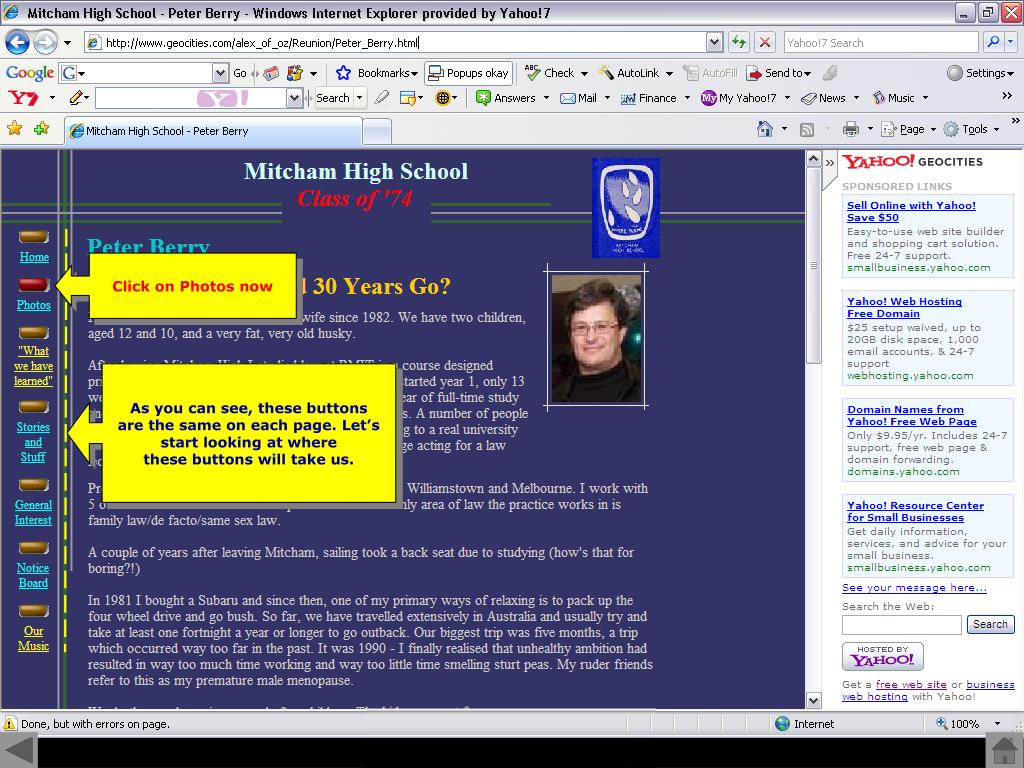Toggle the Popups okay button

pos(468,73)
